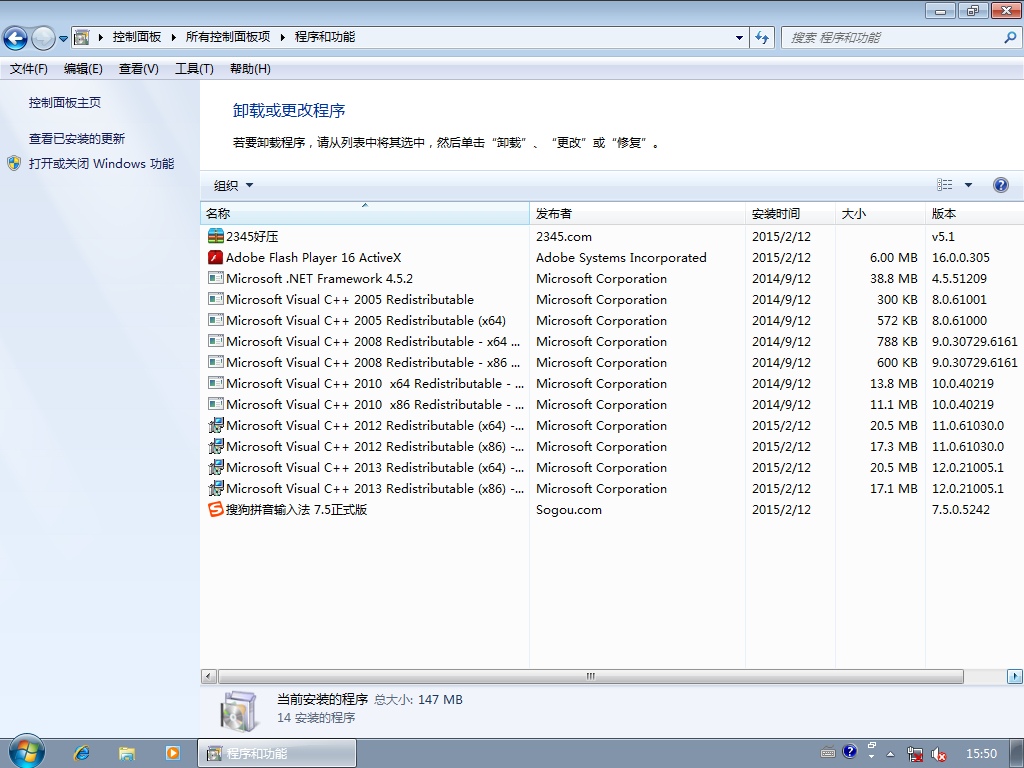Click the .NET Framework 4.5.2 row icon
This screenshot has width=1024, height=768.
click(x=216, y=278)
